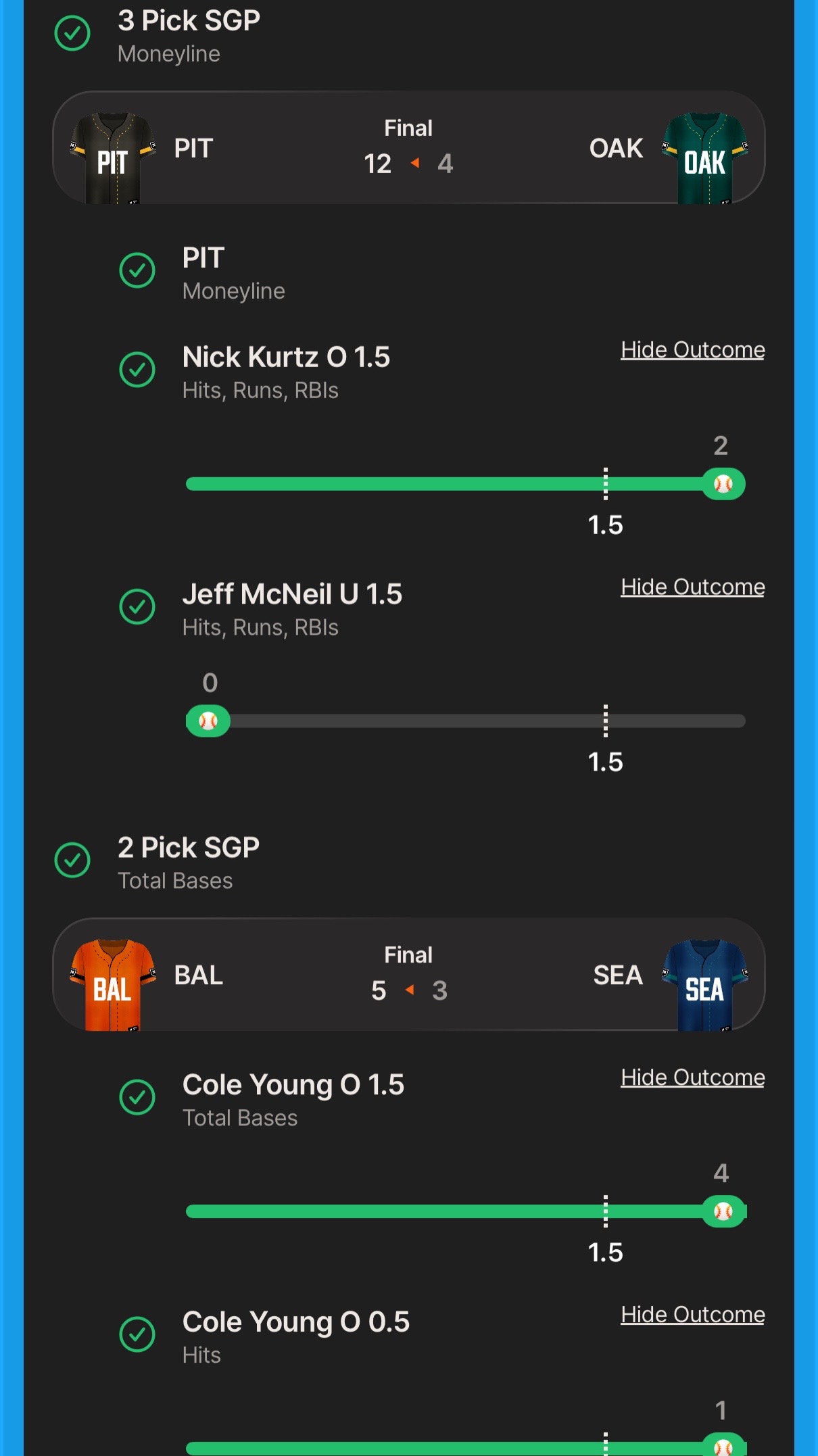The image size is (818, 1456).
Task: Open the PIT vs OAK final score card
Action: [409, 147]
